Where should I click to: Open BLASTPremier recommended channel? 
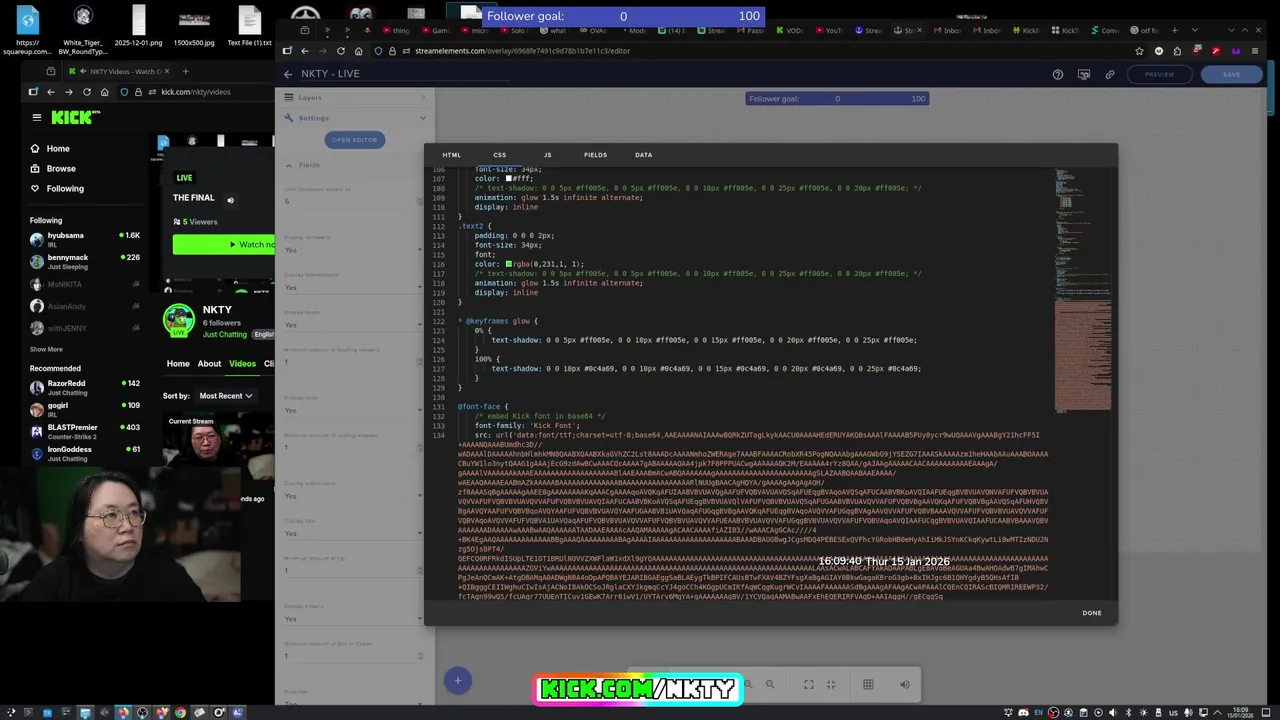pyautogui.click(x=85, y=431)
